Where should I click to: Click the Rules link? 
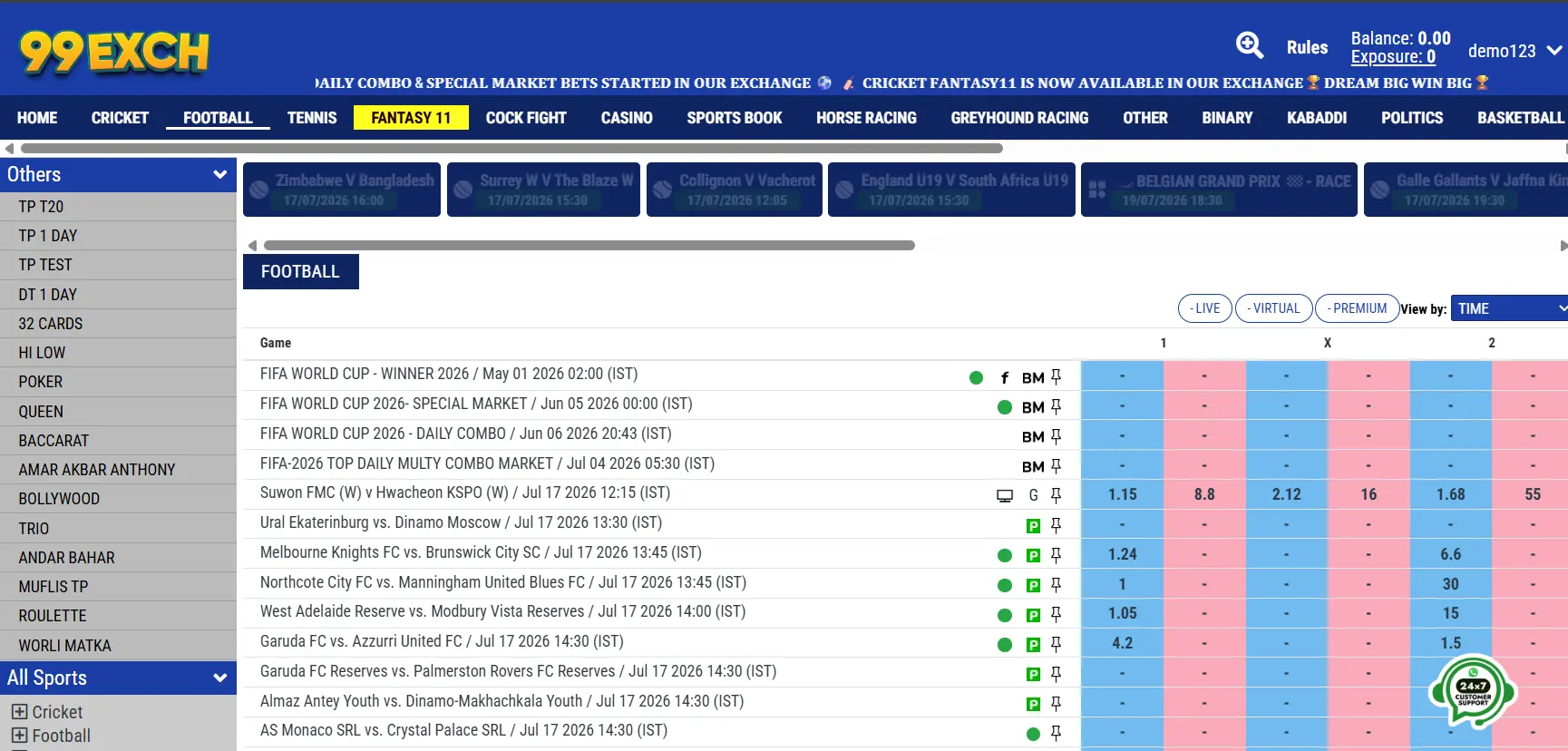click(x=1307, y=47)
